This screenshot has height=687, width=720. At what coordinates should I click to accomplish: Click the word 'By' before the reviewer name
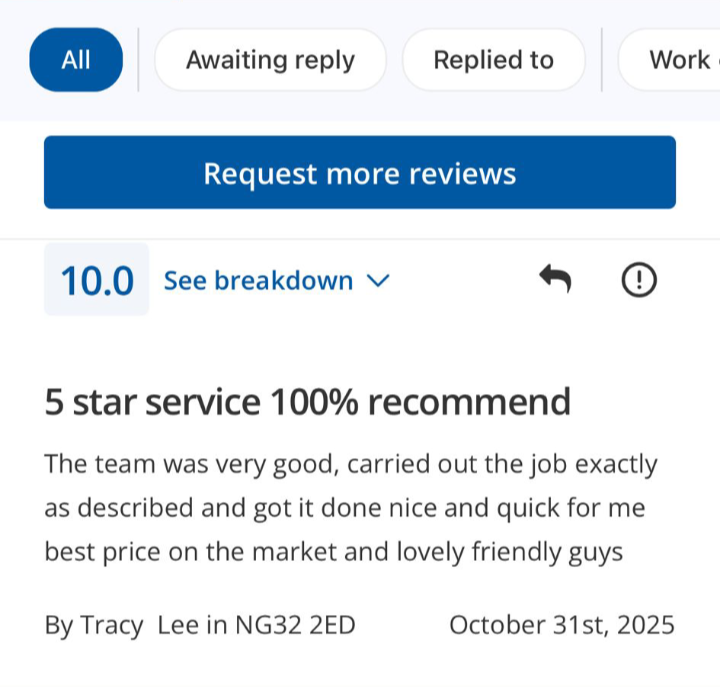[58, 625]
